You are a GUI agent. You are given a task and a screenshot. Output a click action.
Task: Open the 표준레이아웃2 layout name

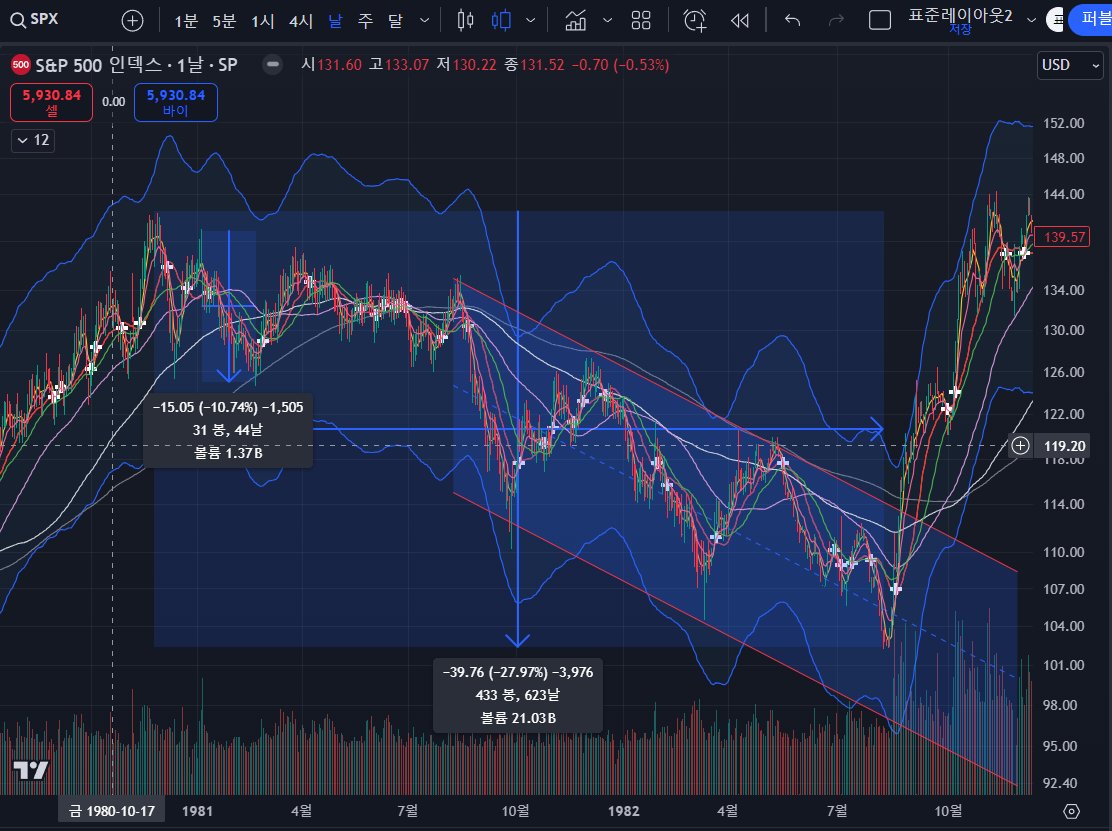pyautogui.click(x=960, y=16)
